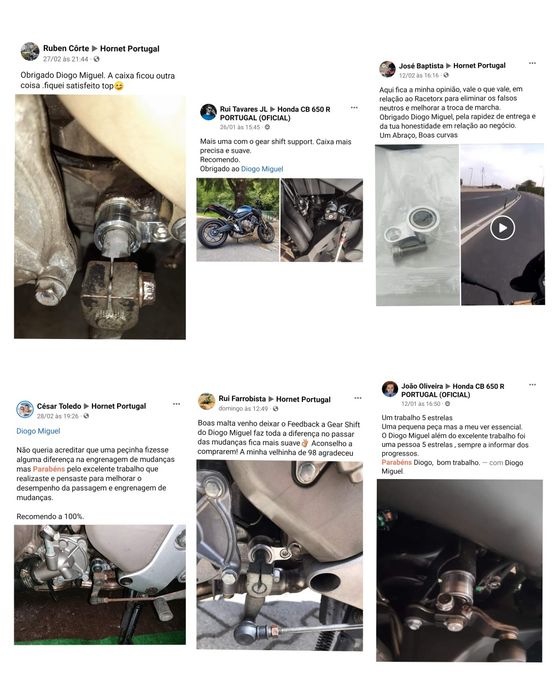Open options menu on José Baptista's post

(x=532, y=63)
